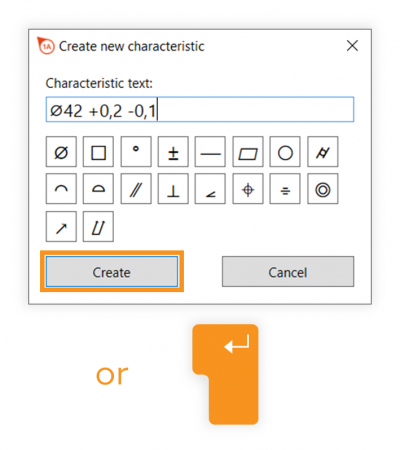Insert the concentricity symbol
Screen dimensions: 400x450
(x=323, y=189)
